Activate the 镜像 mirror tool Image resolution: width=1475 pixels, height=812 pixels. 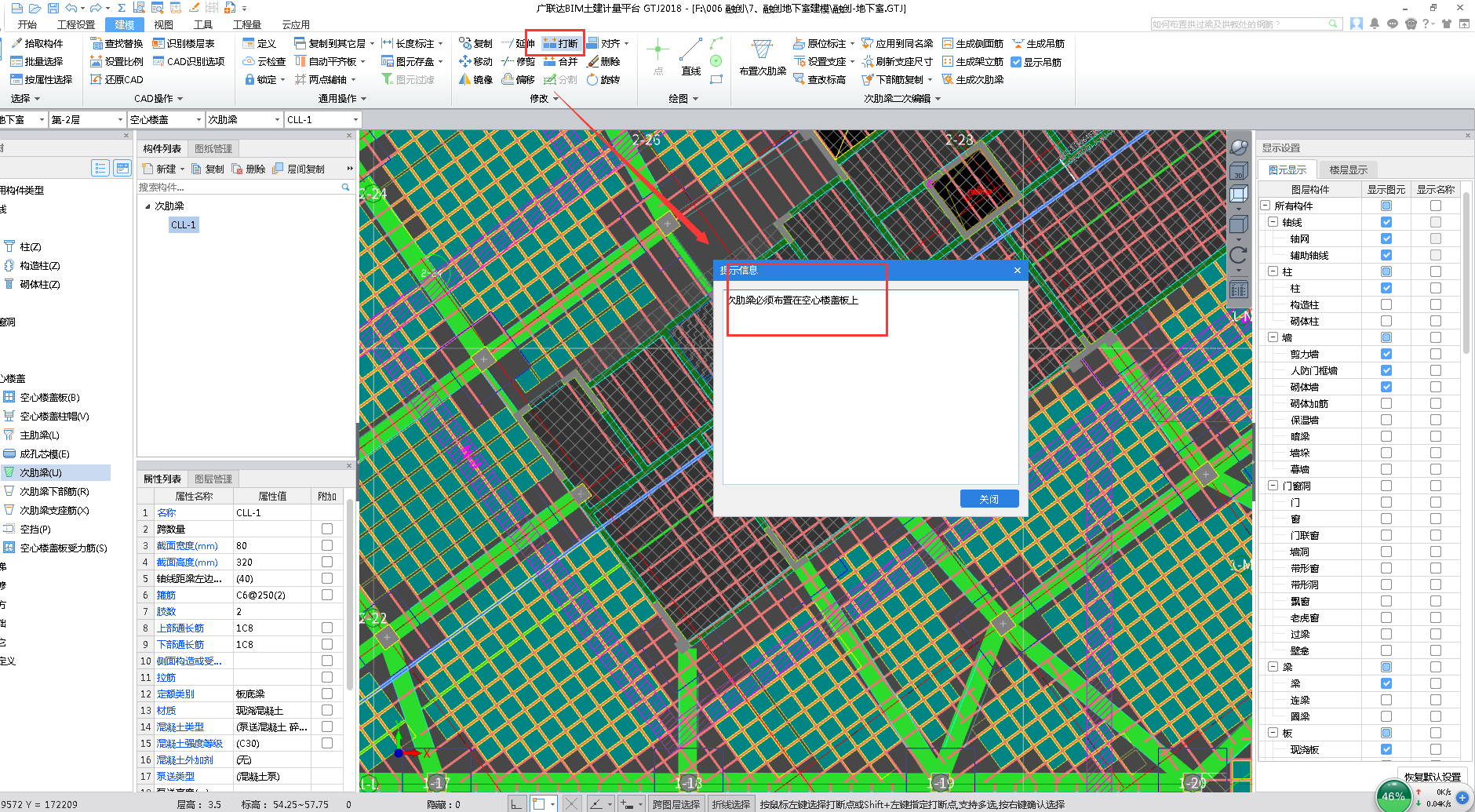tap(476, 79)
